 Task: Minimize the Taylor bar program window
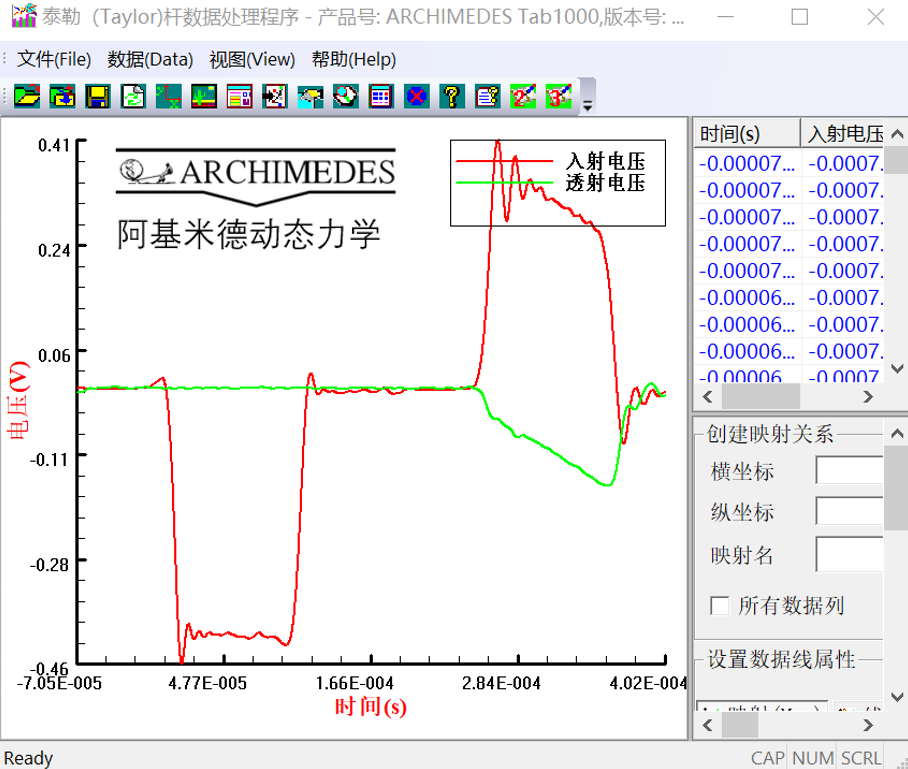726,17
